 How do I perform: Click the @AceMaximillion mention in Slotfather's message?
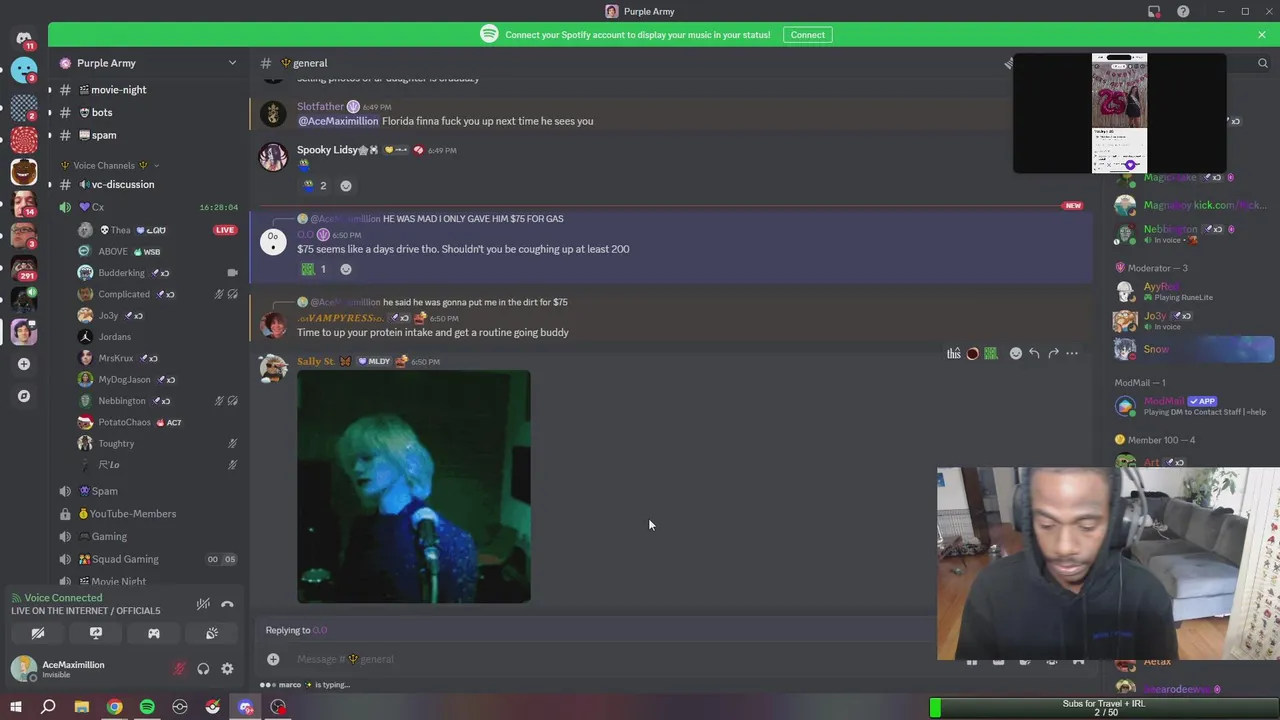(x=338, y=121)
